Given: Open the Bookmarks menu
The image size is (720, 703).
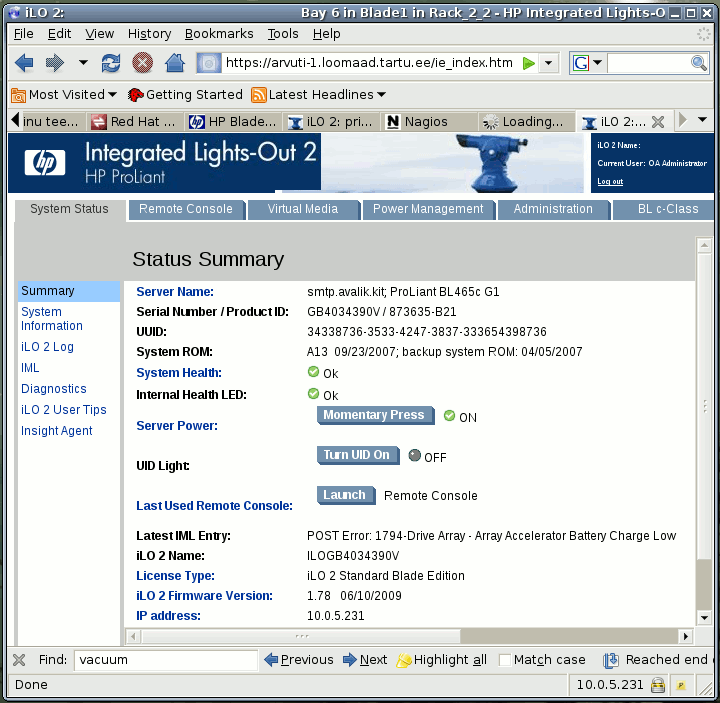Looking at the screenshot, I should click(219, 34).
